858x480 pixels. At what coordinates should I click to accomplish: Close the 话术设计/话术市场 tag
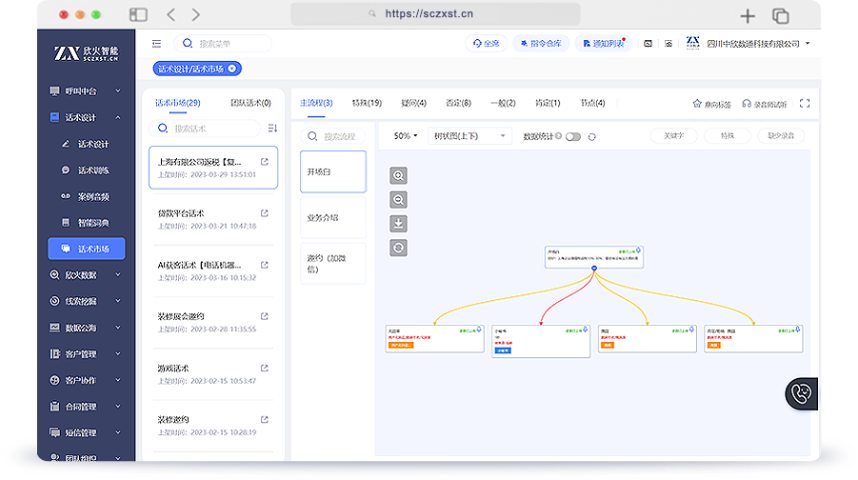(x=232, y=68)
